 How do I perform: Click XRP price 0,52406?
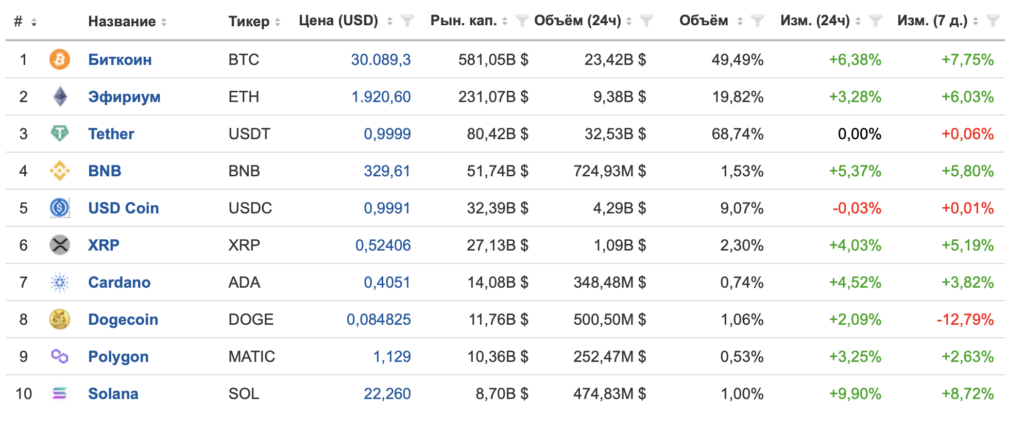point(383,246)
